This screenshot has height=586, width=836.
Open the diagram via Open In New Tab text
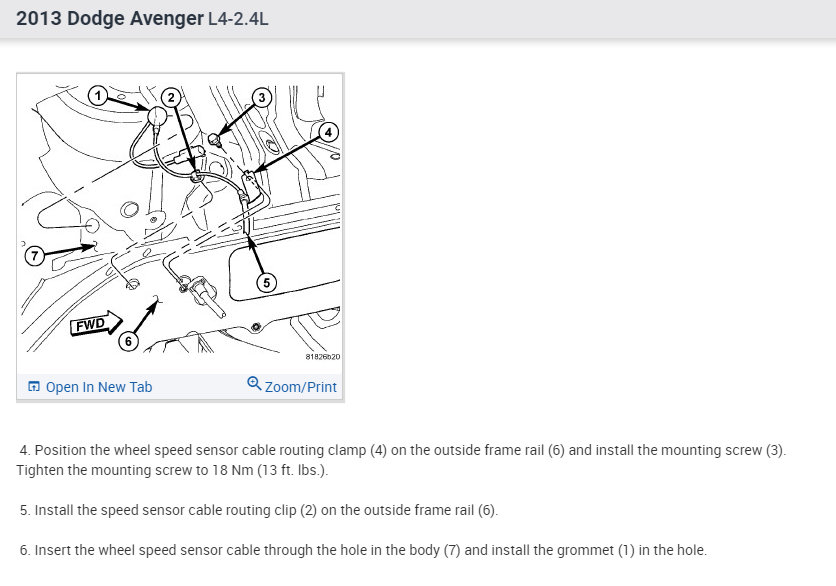99,387
